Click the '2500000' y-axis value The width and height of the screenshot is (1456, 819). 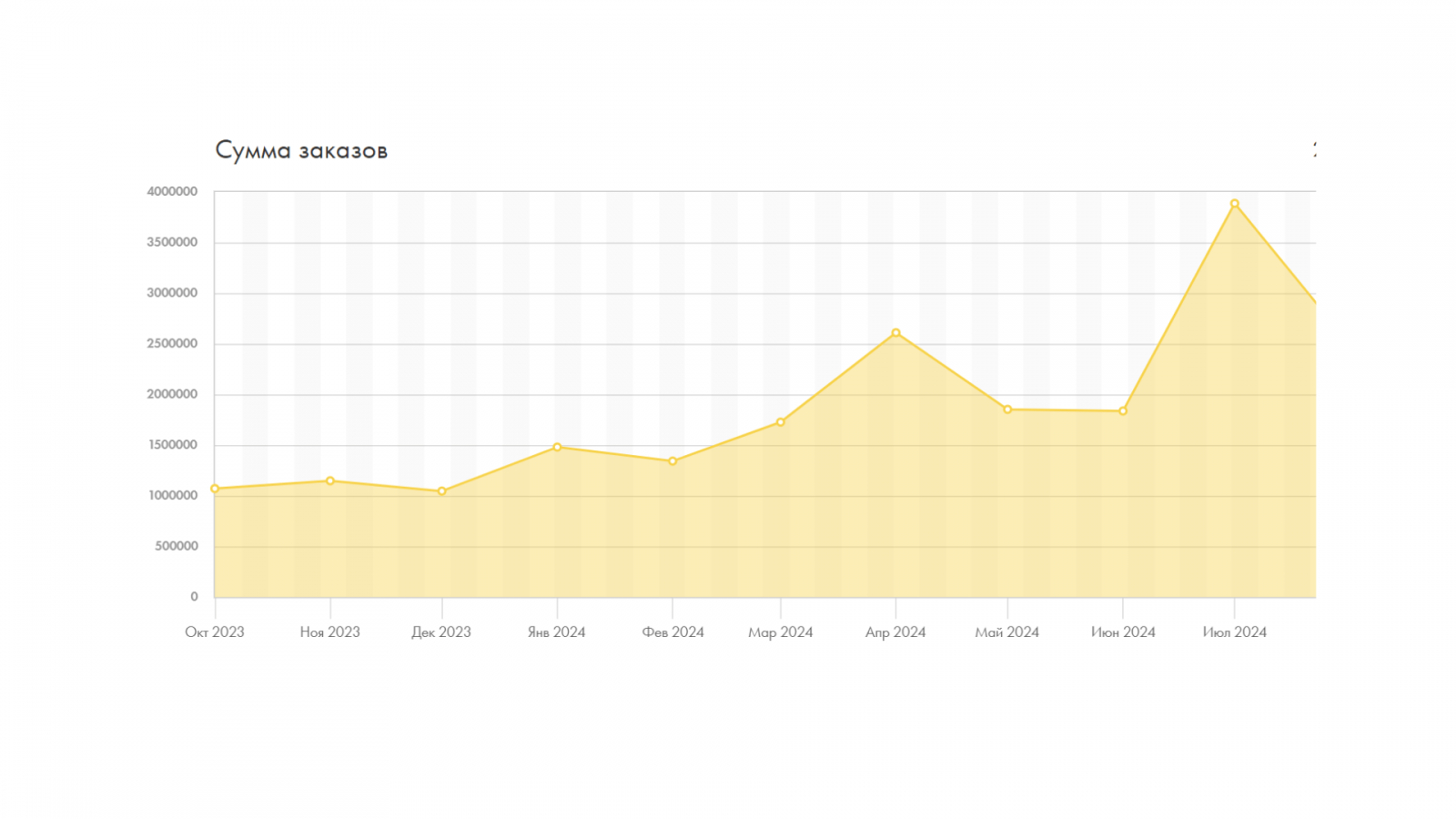coord(172,344)
